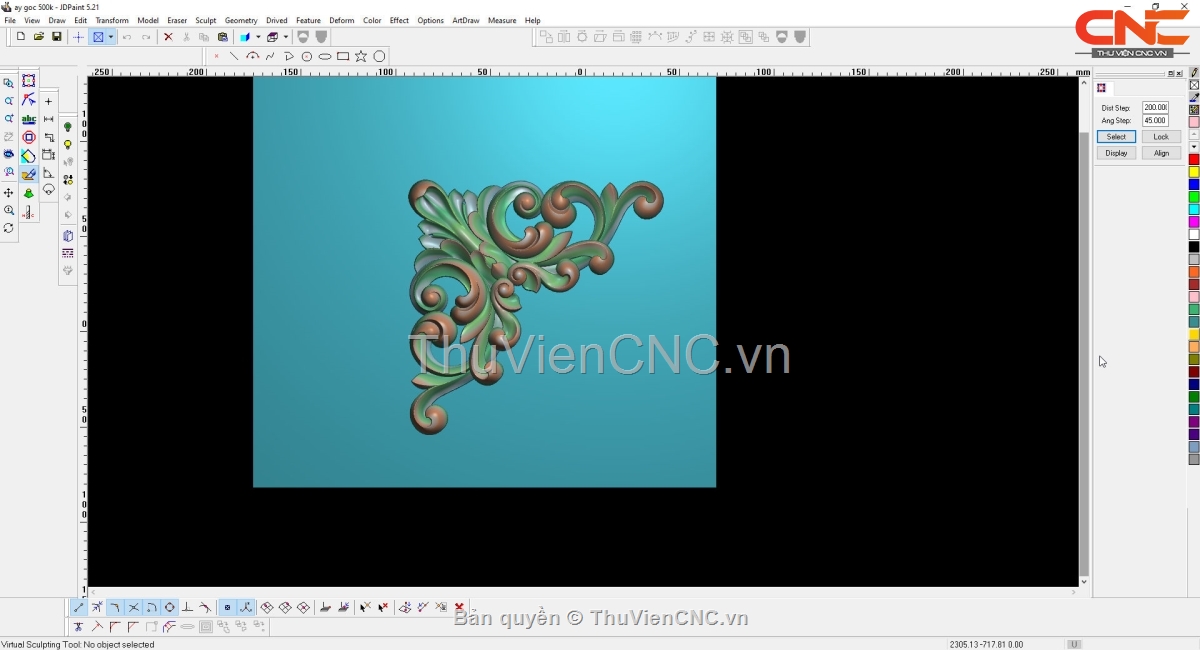Click the red delete X icon
1200x650 pixels.
click(168, 37)
